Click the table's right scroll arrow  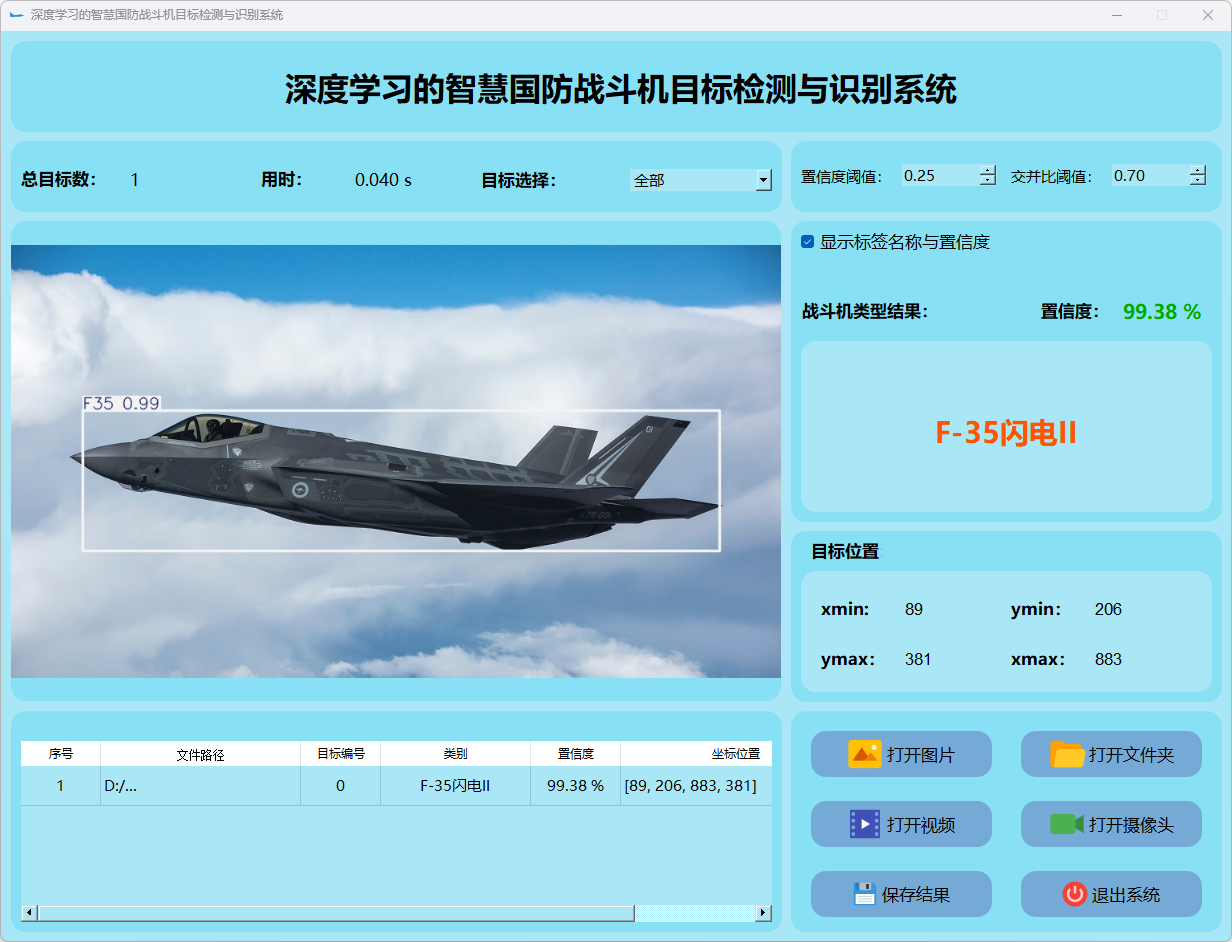[x=763, y=913]
